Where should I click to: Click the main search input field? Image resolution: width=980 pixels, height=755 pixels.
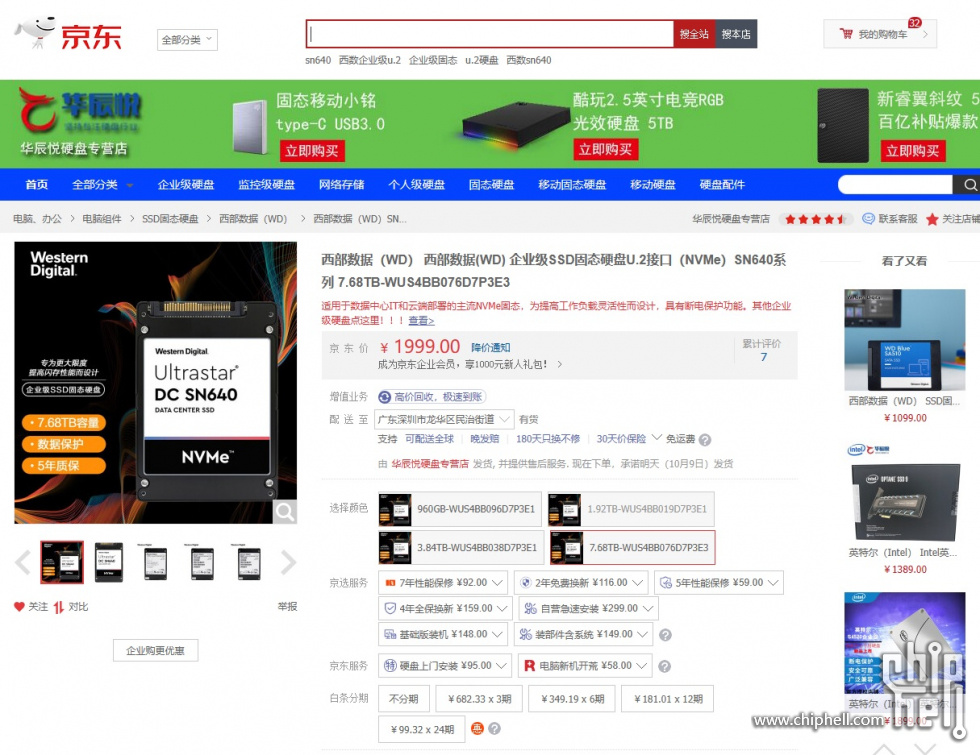[x=490, y=34]
